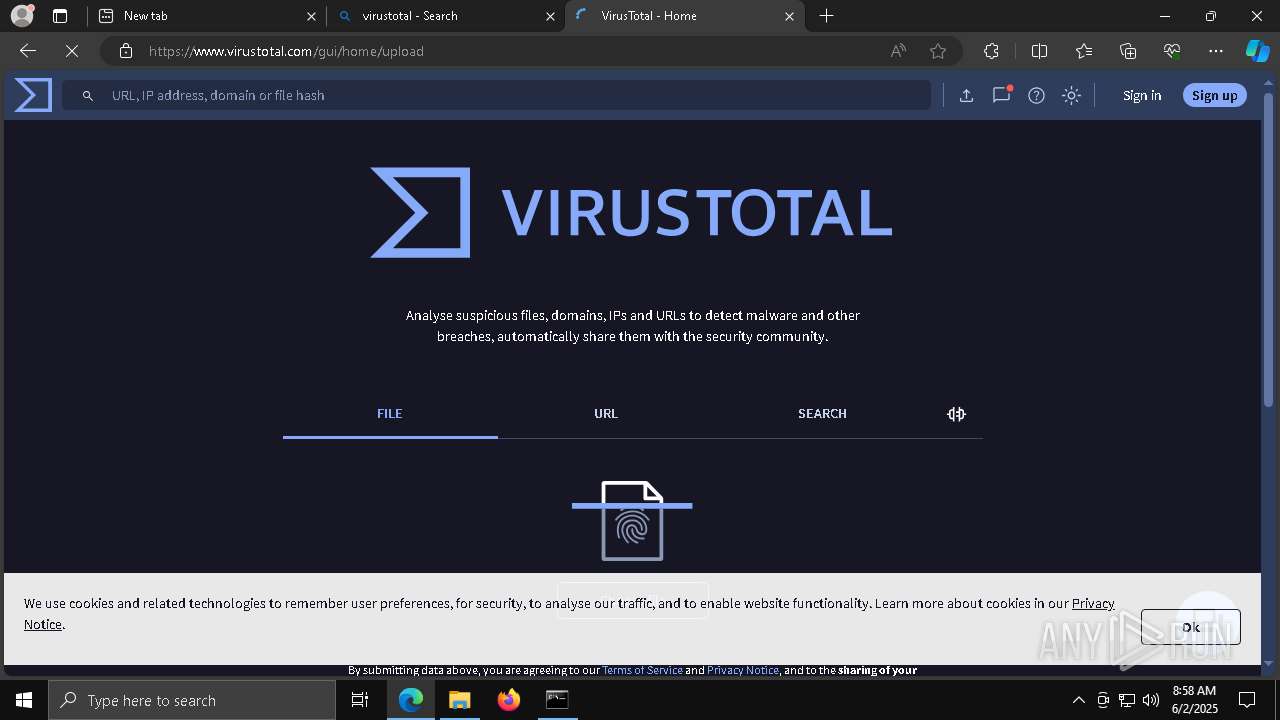Stop page loading with the X button
The image size is (1280, 720).
tap(72, 51)
